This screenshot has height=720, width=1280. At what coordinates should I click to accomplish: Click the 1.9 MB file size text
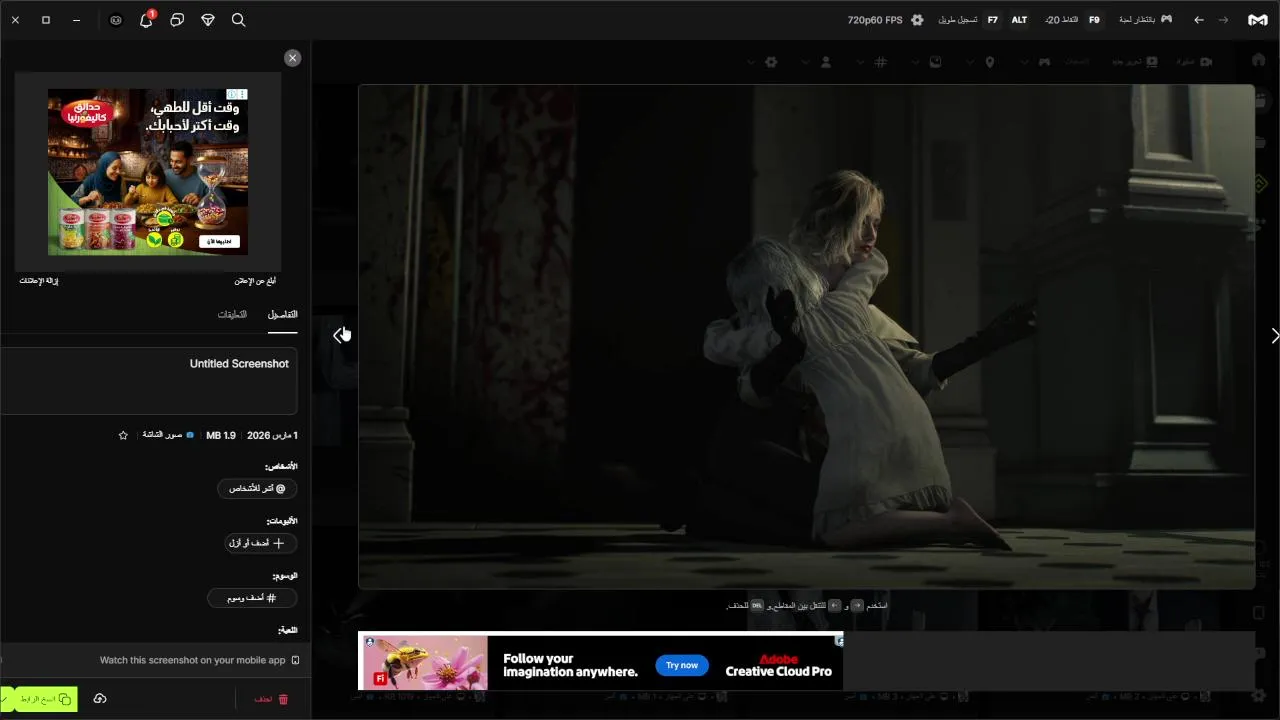click(221, 435)
